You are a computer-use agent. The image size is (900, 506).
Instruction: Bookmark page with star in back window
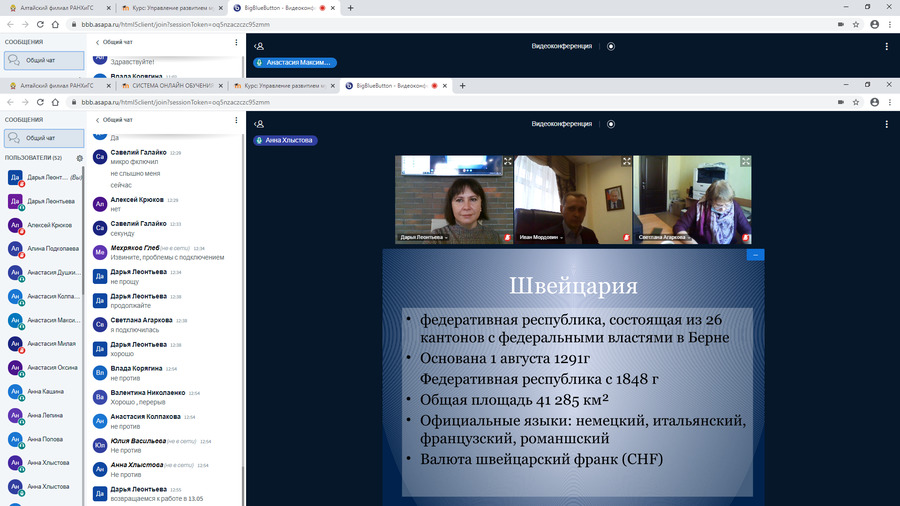coord(856,25)
